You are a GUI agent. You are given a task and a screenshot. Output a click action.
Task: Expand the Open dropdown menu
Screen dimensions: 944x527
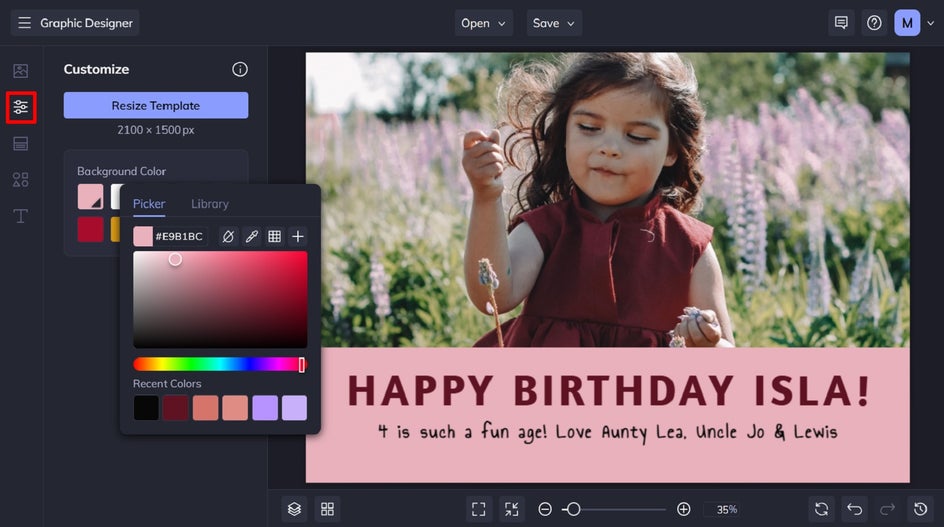point(483,23)
